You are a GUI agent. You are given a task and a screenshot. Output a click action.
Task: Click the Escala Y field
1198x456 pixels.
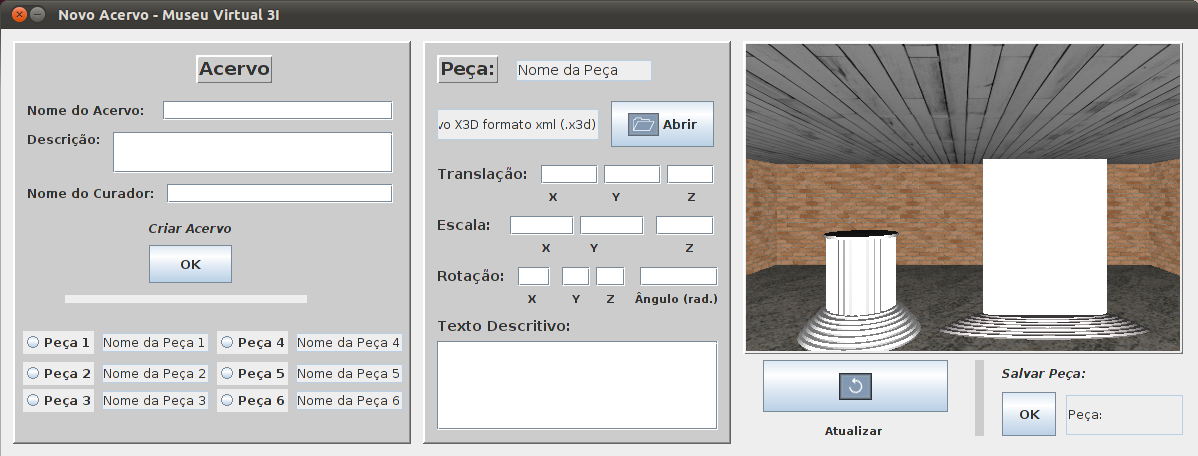coord(611,225)
